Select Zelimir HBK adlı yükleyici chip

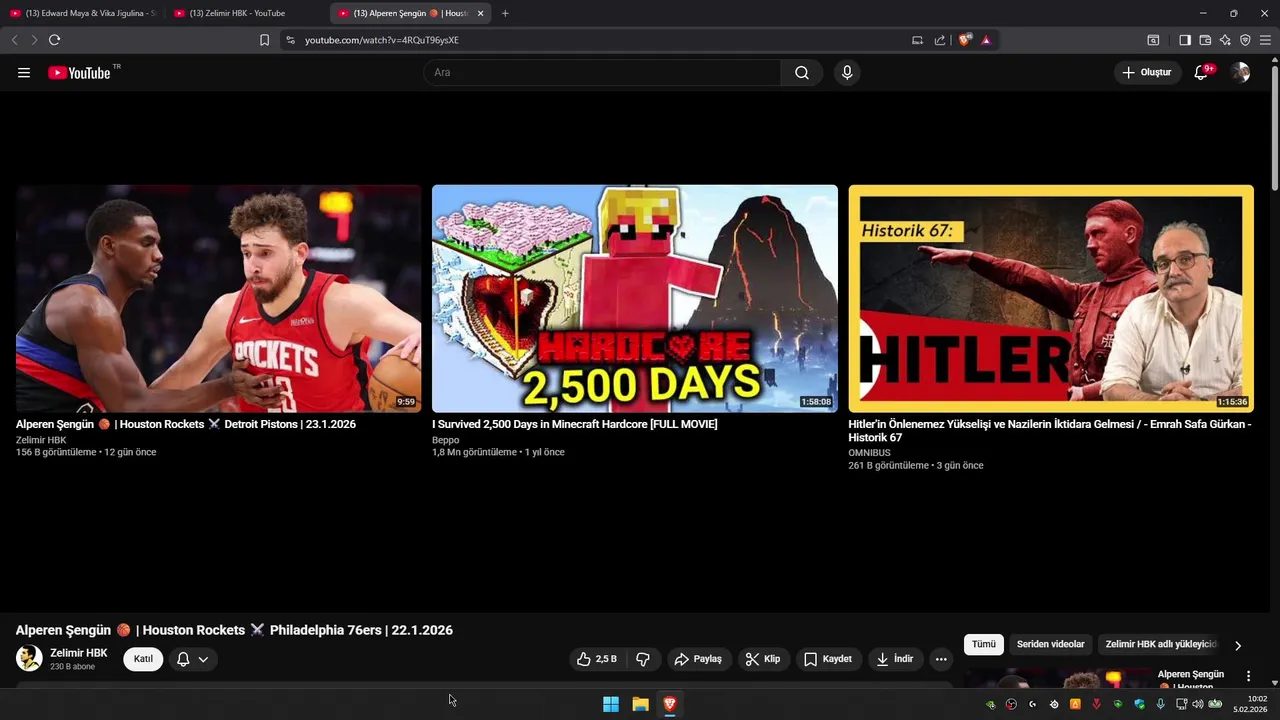click(x=1160, y=645)
